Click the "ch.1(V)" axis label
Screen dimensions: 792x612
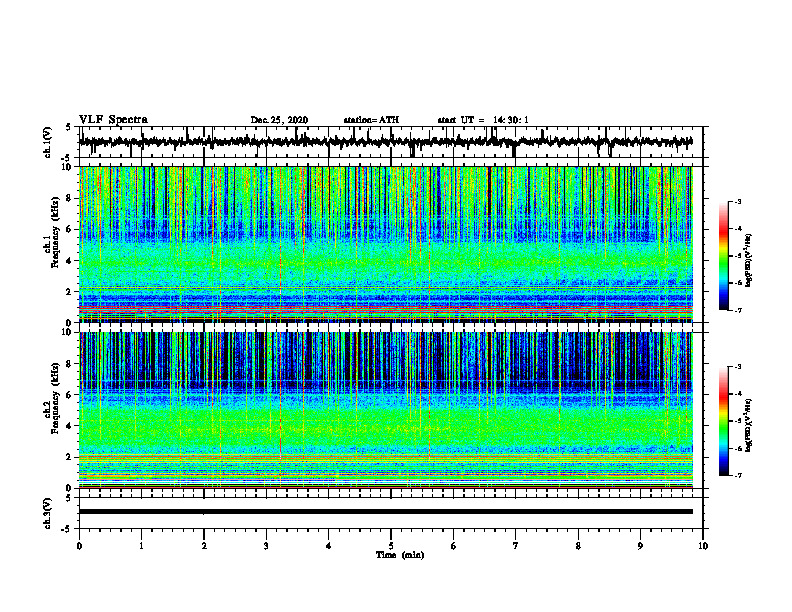click(48, 142)
